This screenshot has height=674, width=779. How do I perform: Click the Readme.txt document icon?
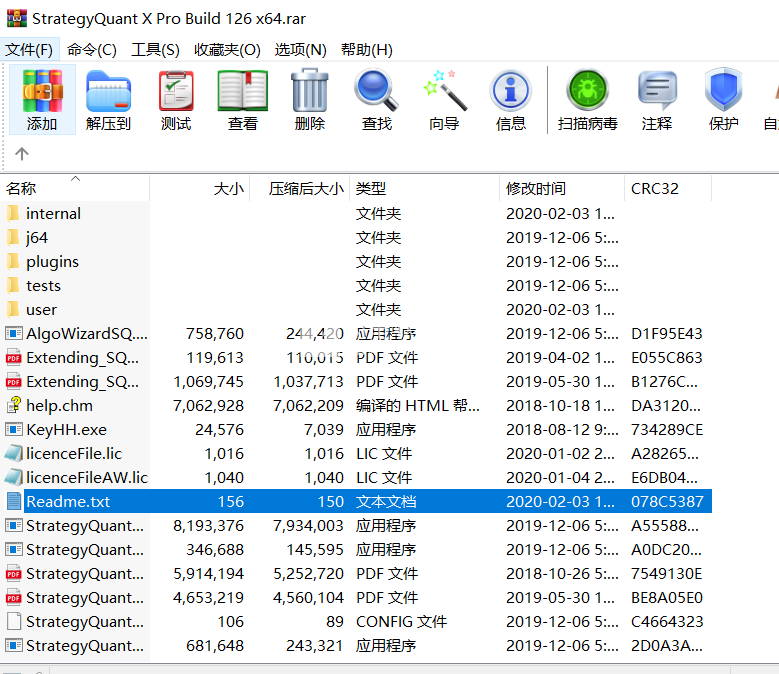[x=14, y=501]
